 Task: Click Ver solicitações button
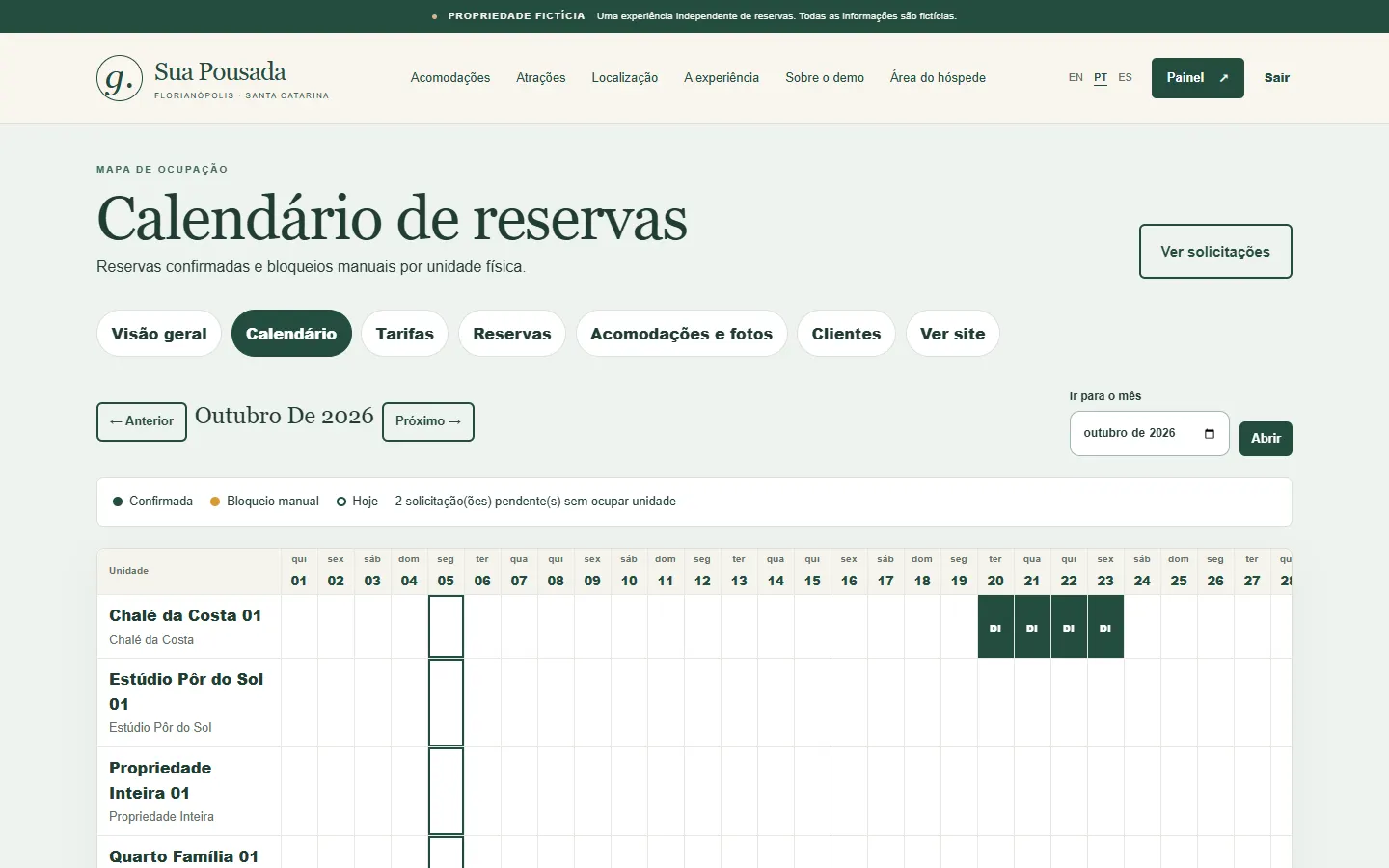tap(1215, 252)
